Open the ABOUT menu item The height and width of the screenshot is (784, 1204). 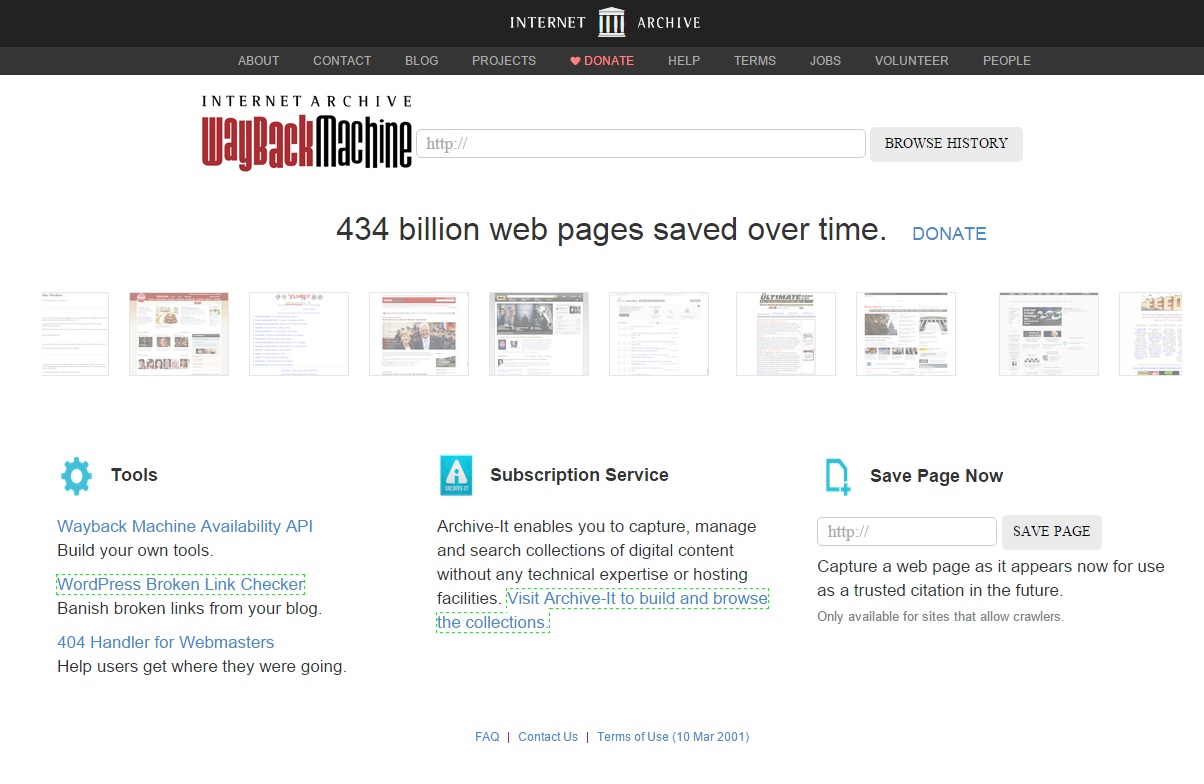(x=258, y=61)
